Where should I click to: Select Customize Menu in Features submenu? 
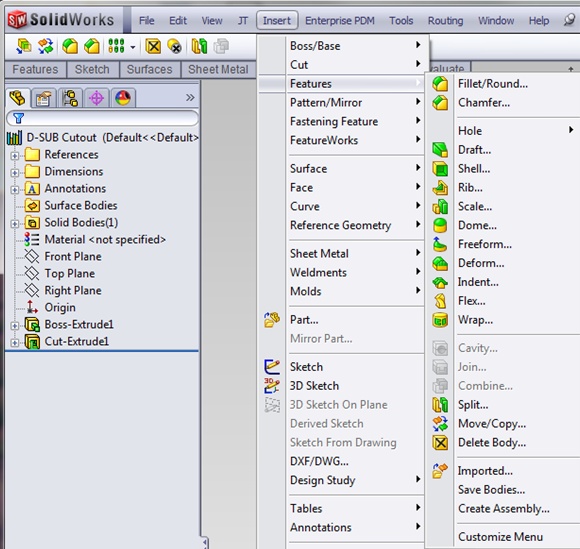click(500, 537)
